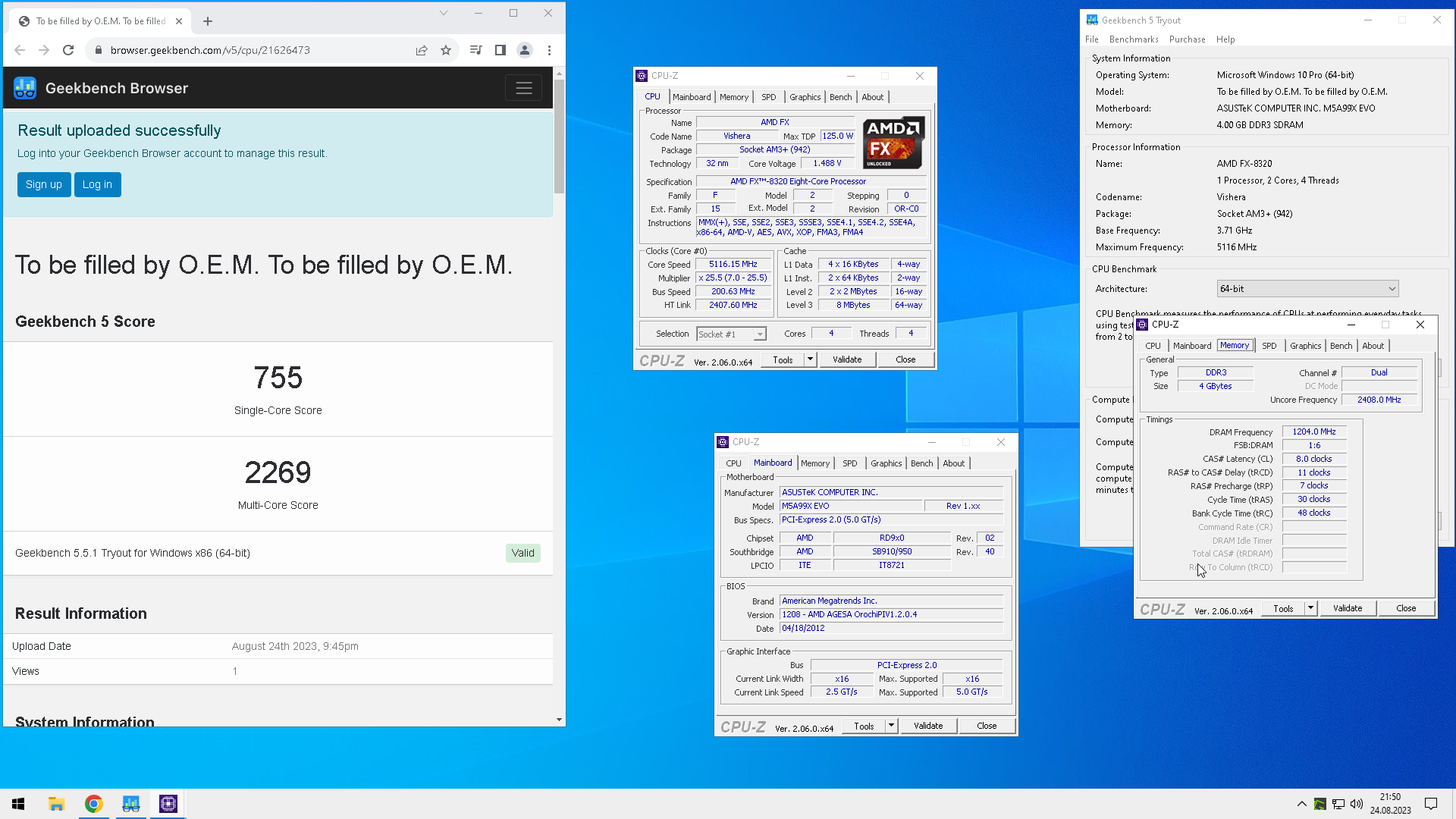
Task: Toggle Chrome side panel icon
Action: (500, 50)
